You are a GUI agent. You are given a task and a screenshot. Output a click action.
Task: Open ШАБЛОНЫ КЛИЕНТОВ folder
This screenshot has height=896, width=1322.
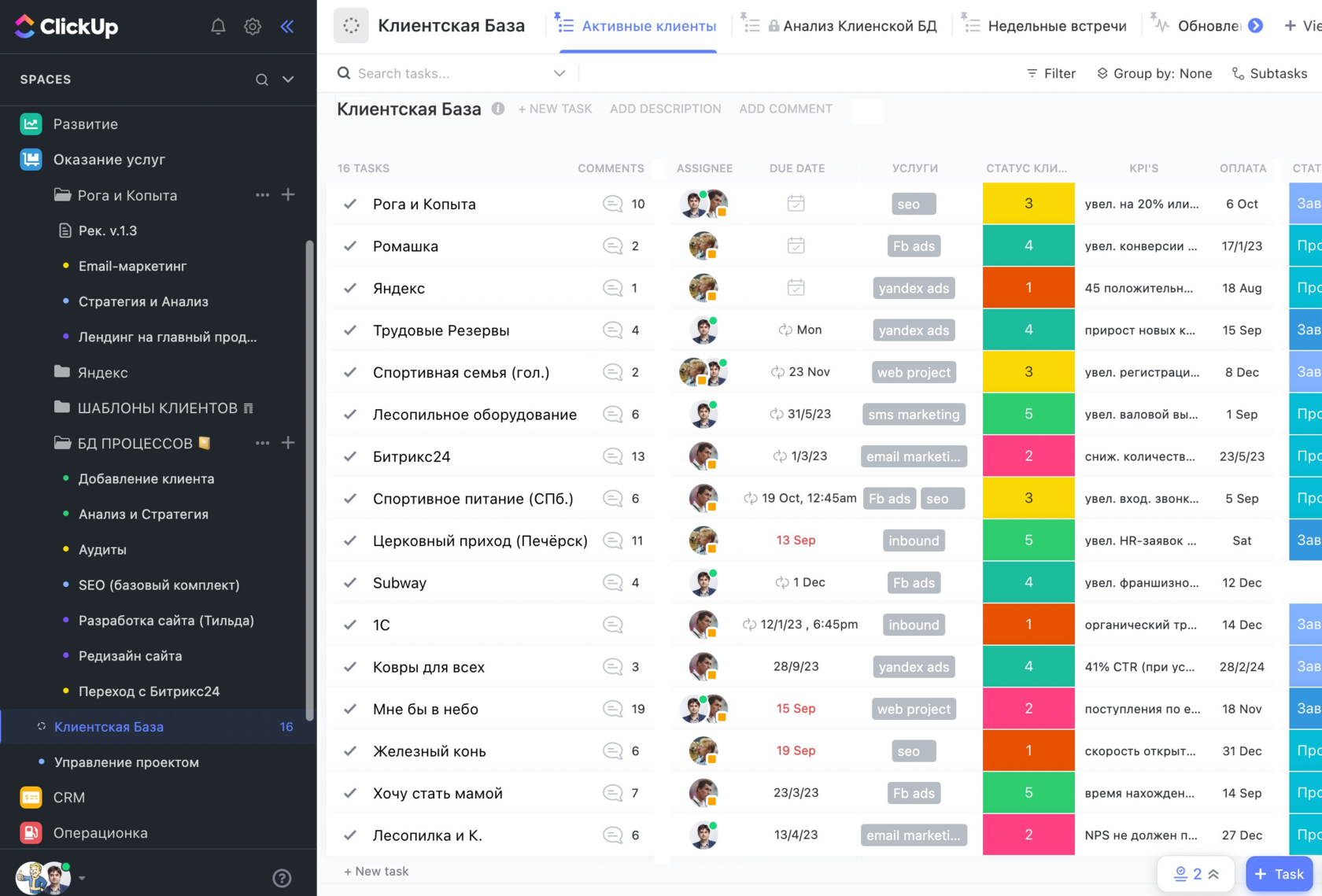click(x=153, y=407)
